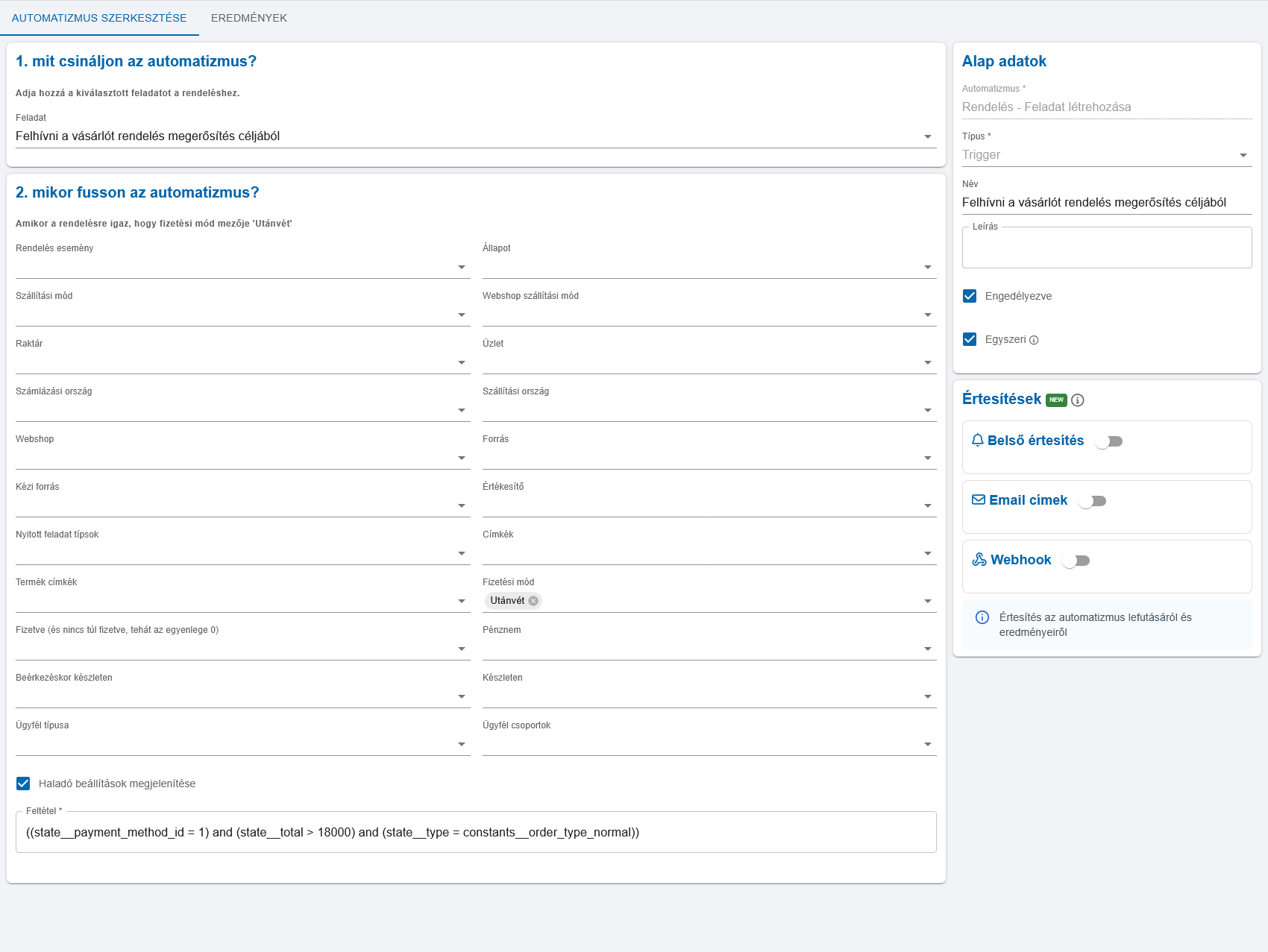
Task: Click the info icon in the notification hint box
Action: [982, 617]
